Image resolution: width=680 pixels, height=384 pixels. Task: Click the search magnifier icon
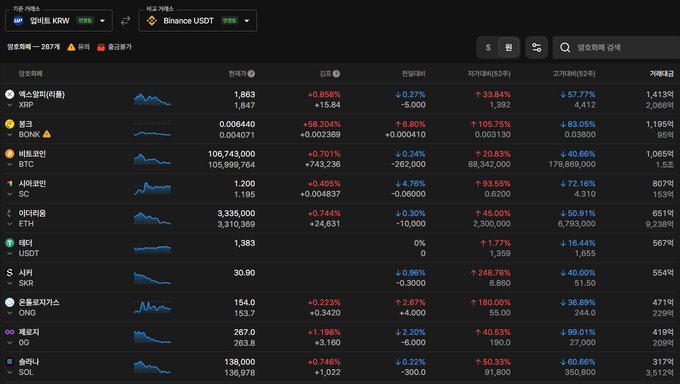tap(565, 47)
